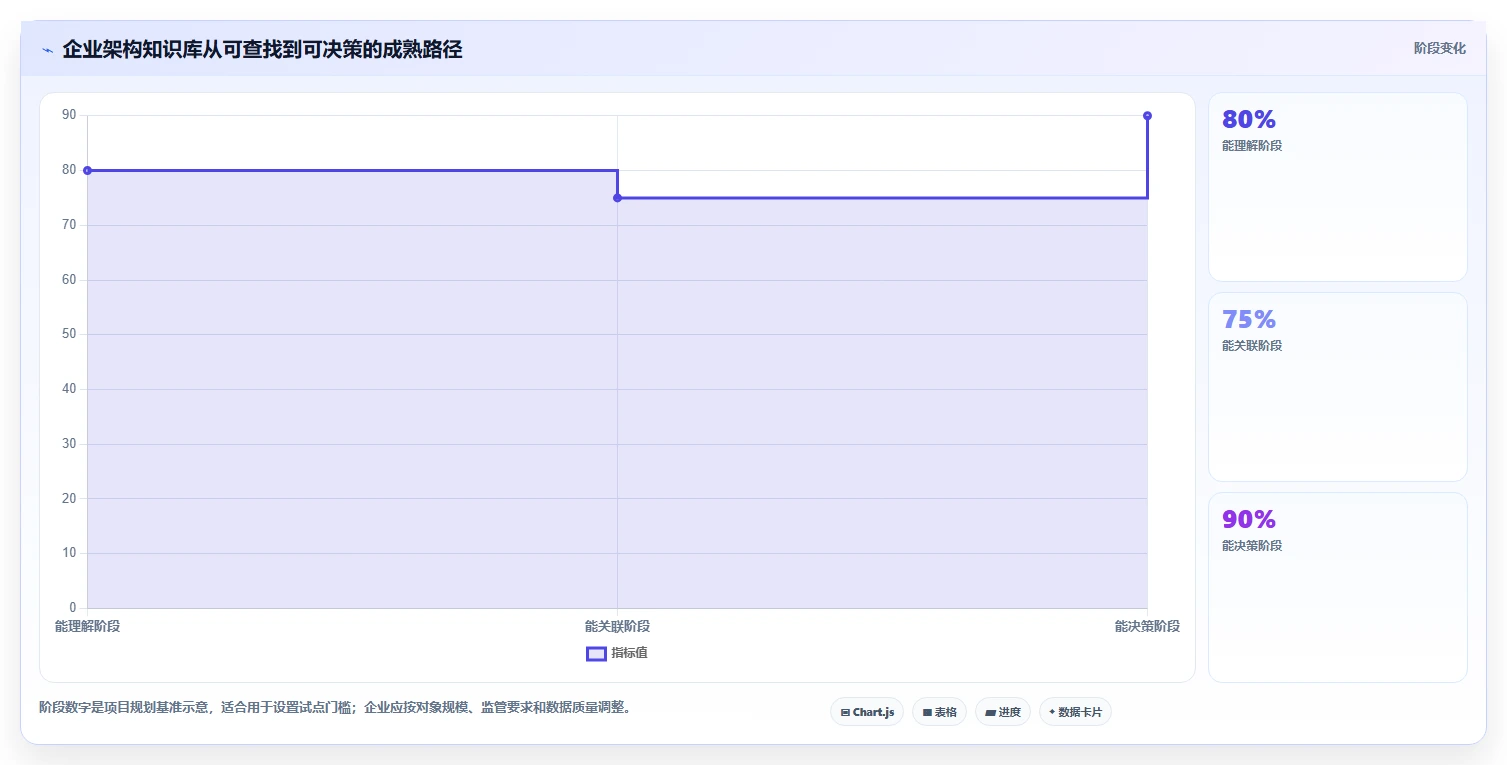This screenshot has height=765, width=1507.
Task: Select the 表格 tag
Action: 939,712
